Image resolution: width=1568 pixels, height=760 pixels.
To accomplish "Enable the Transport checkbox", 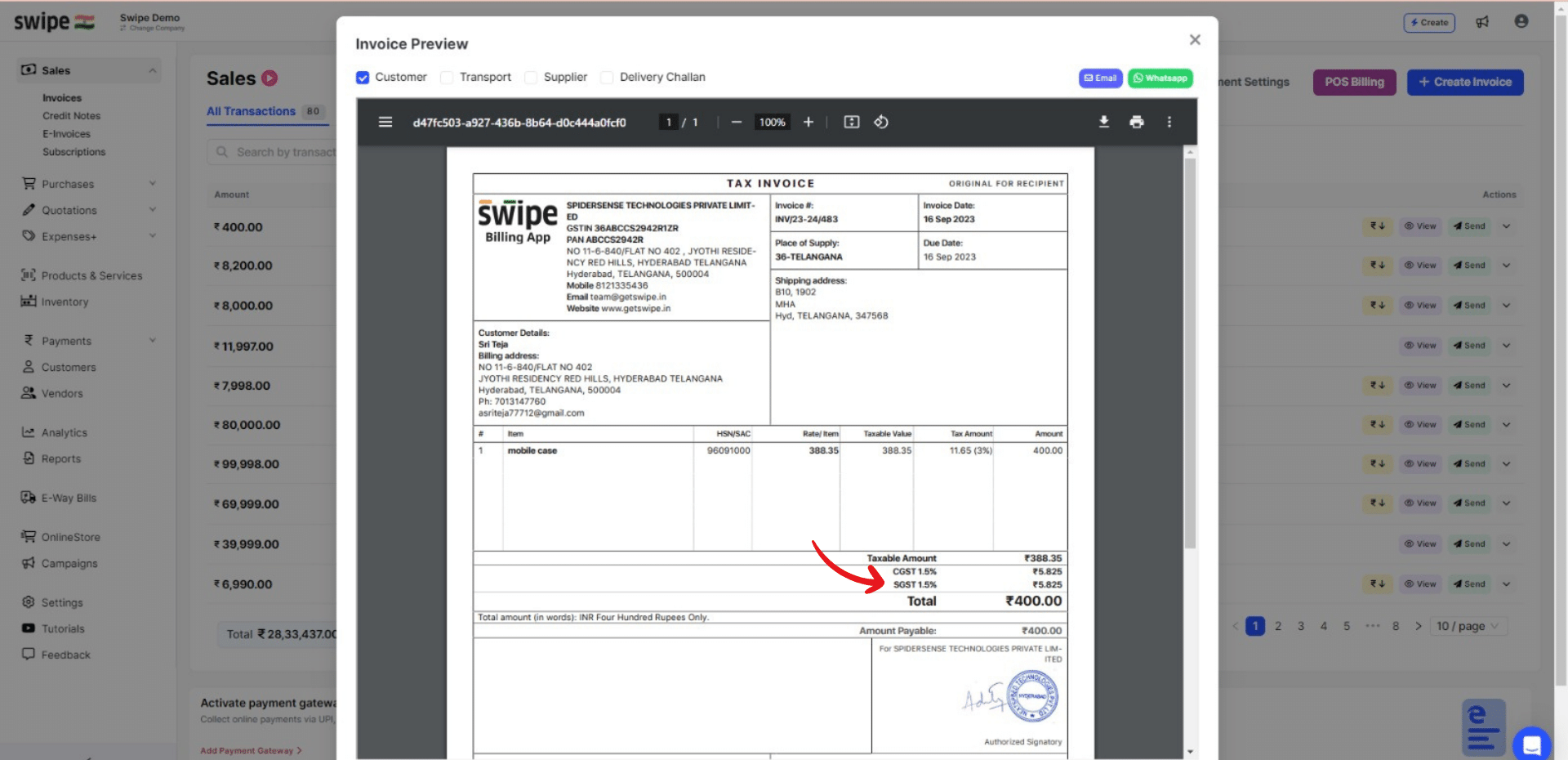I will [x=447, y=78].
